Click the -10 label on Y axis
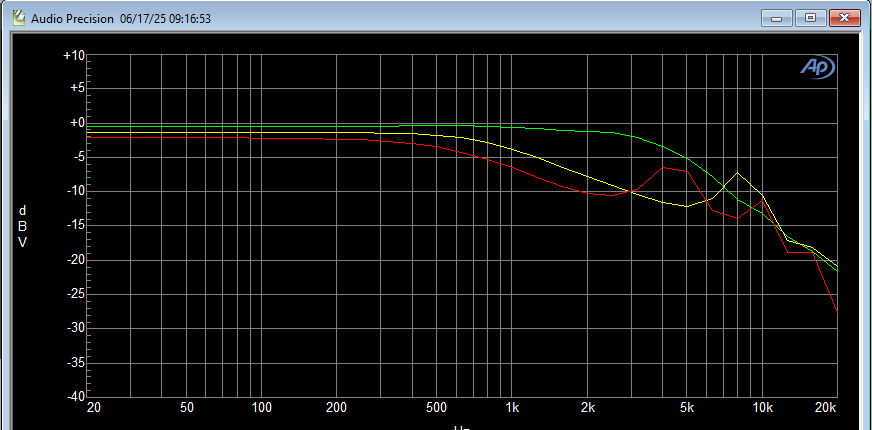Screen dimensions: 872x430 pyautogui.click(x=75, y=191)
